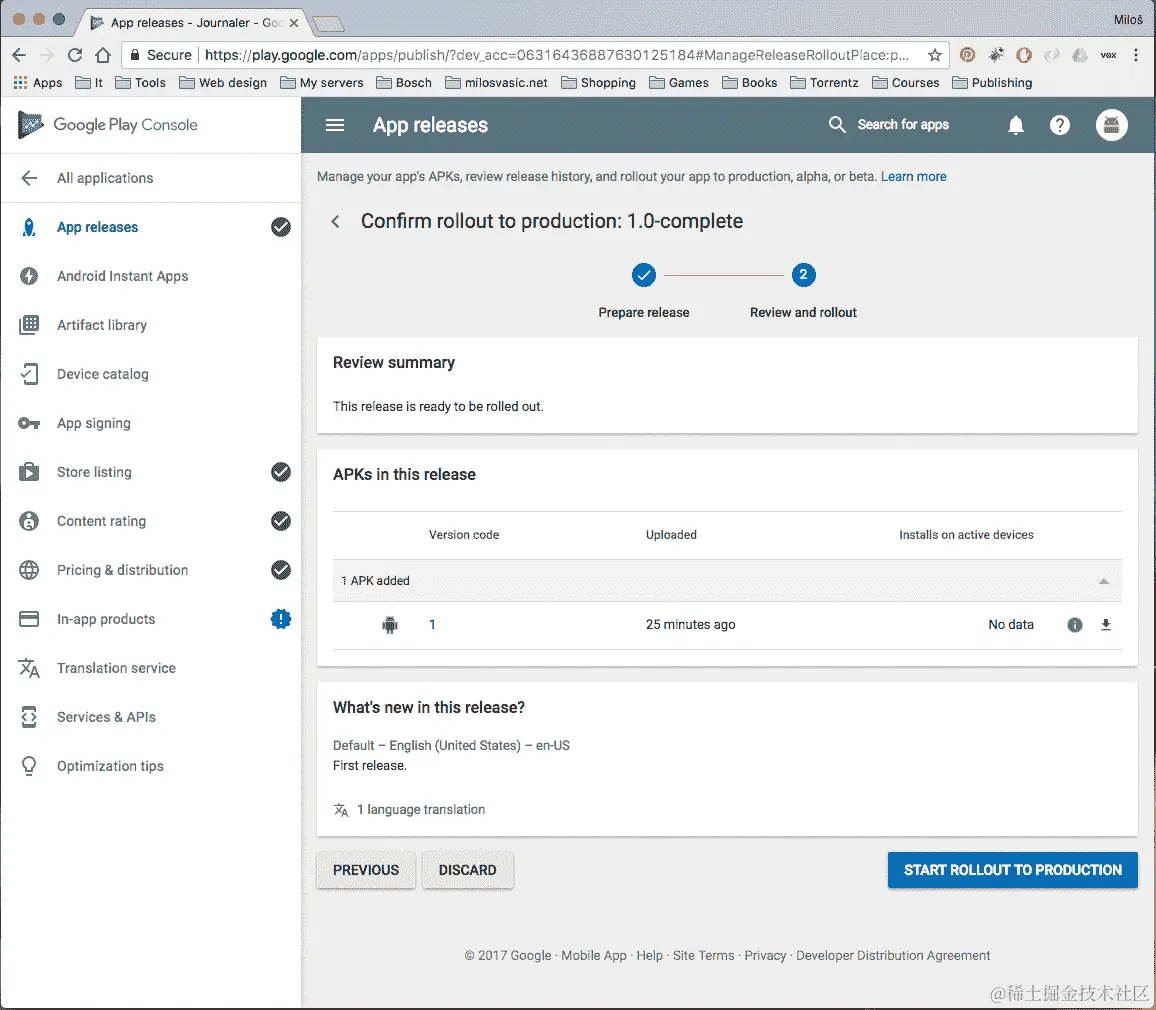Open the Developer Distribution Agreement link

(893, 955)
